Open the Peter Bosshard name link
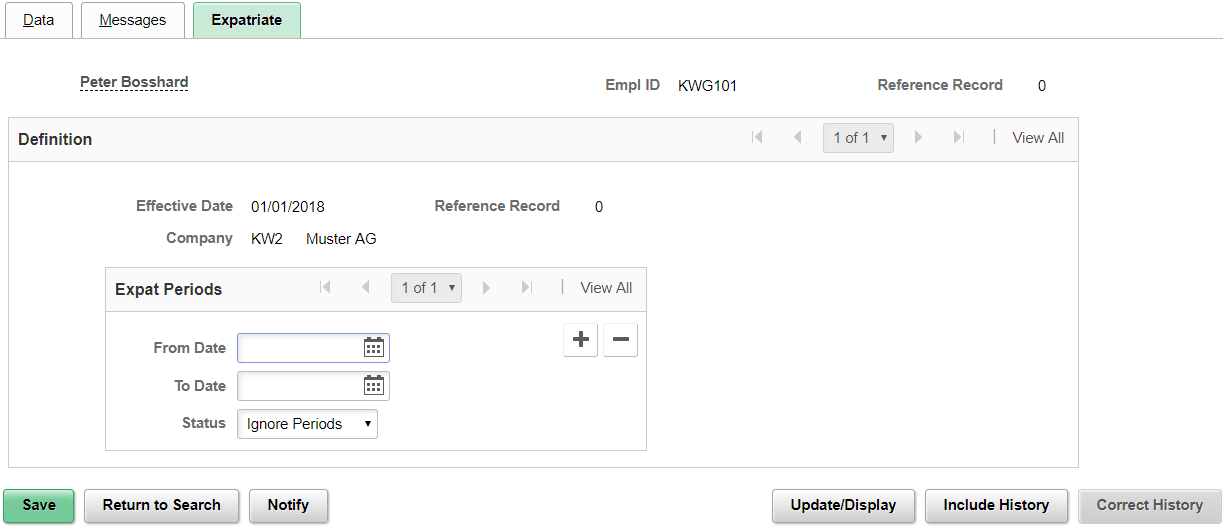Viewport: 1223px width, 527px height. [134, 82]
